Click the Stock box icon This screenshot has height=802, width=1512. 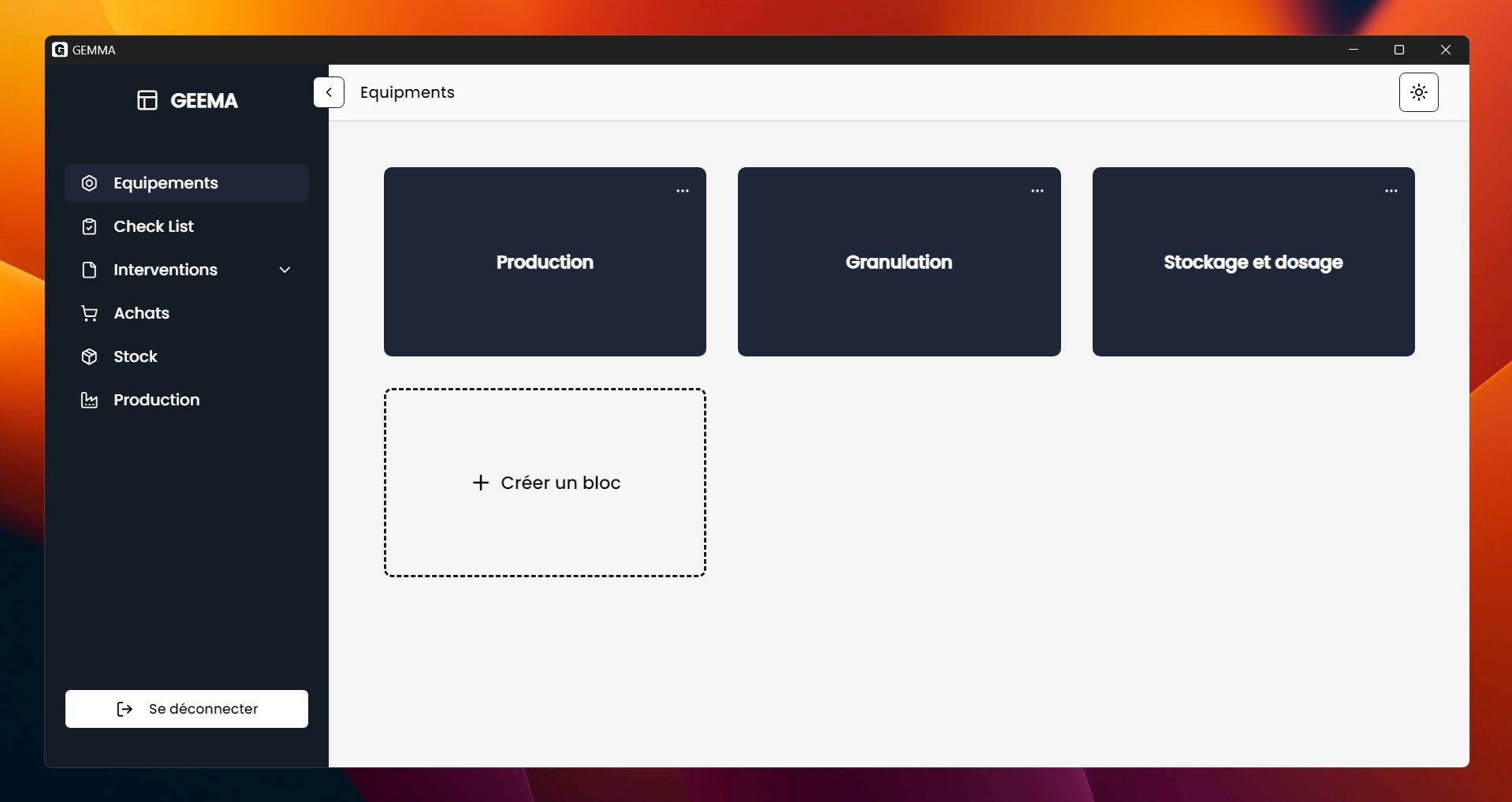pyautogui.click(x=89, y=356)
